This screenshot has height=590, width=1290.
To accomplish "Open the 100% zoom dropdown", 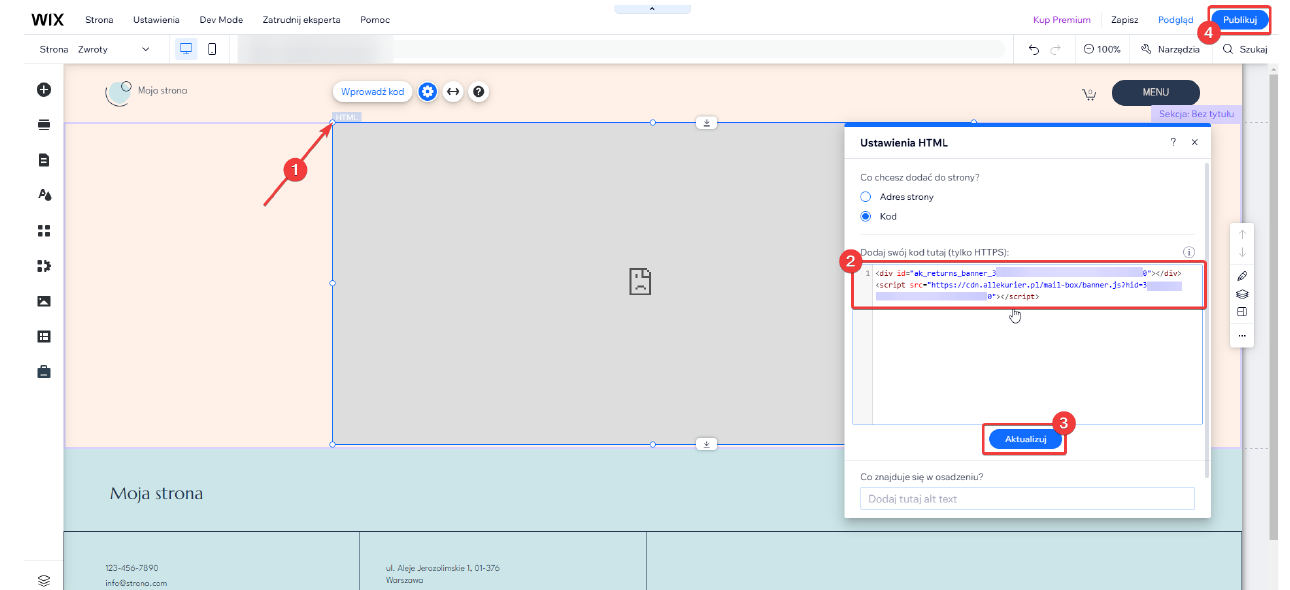I will pyautogui.click(x=1102, y=49).
